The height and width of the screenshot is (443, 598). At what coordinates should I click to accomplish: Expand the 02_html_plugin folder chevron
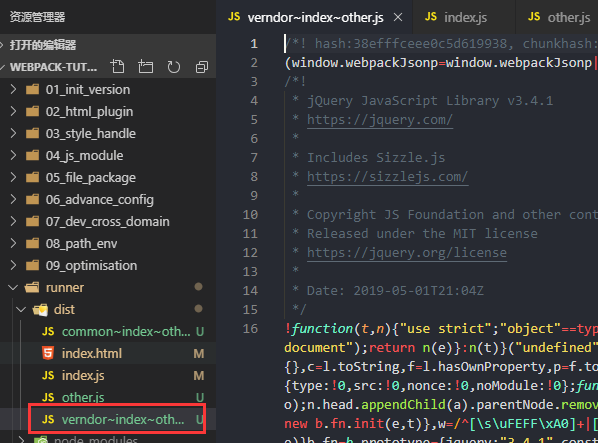(13, 111)
